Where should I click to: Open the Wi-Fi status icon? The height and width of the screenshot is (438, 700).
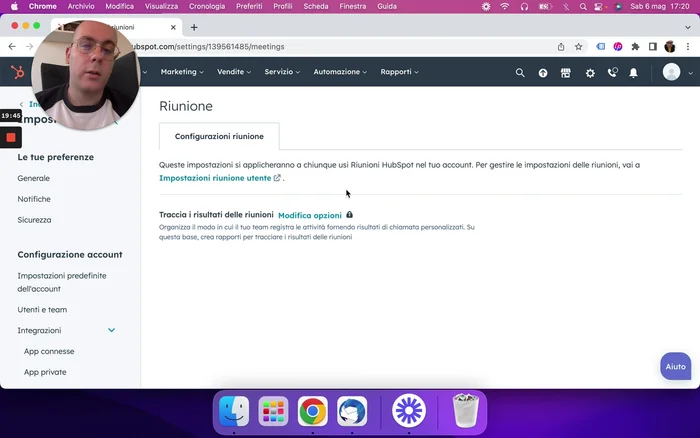coord(504,7)
